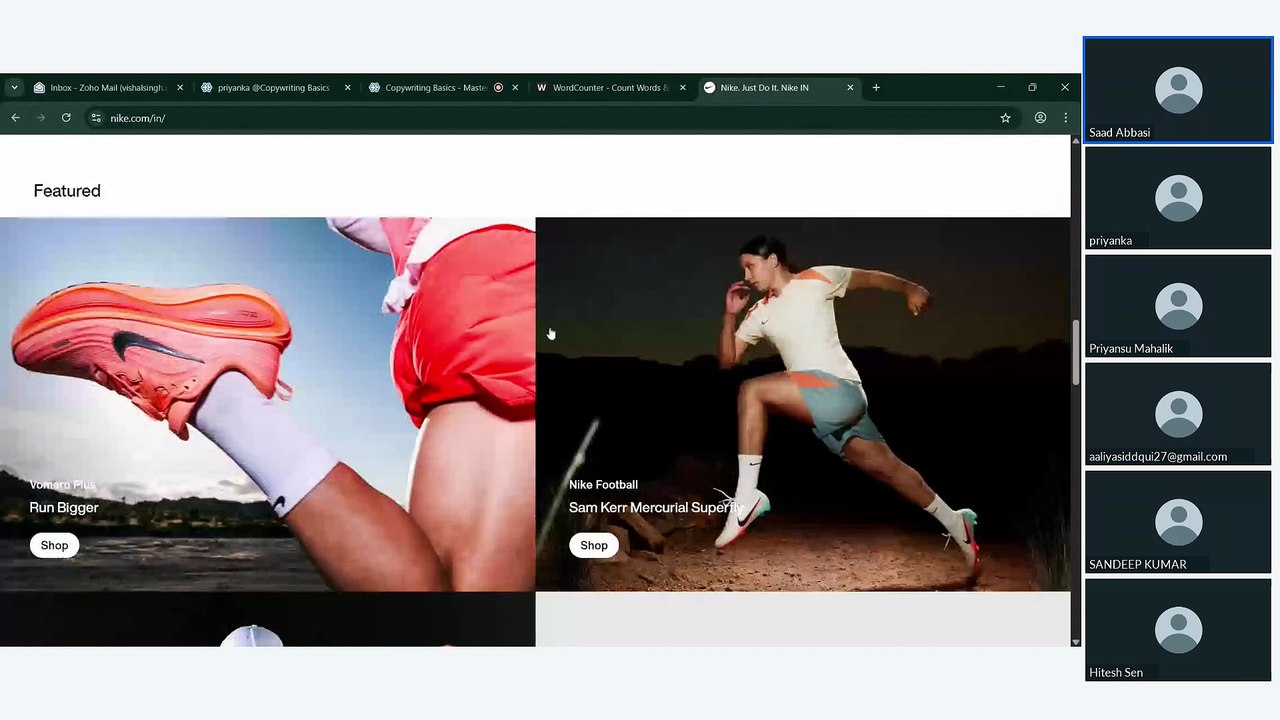Select aaliyasiddqui27@gmail.com participant tile
1280x720 pixels.
click(1178, 414)
